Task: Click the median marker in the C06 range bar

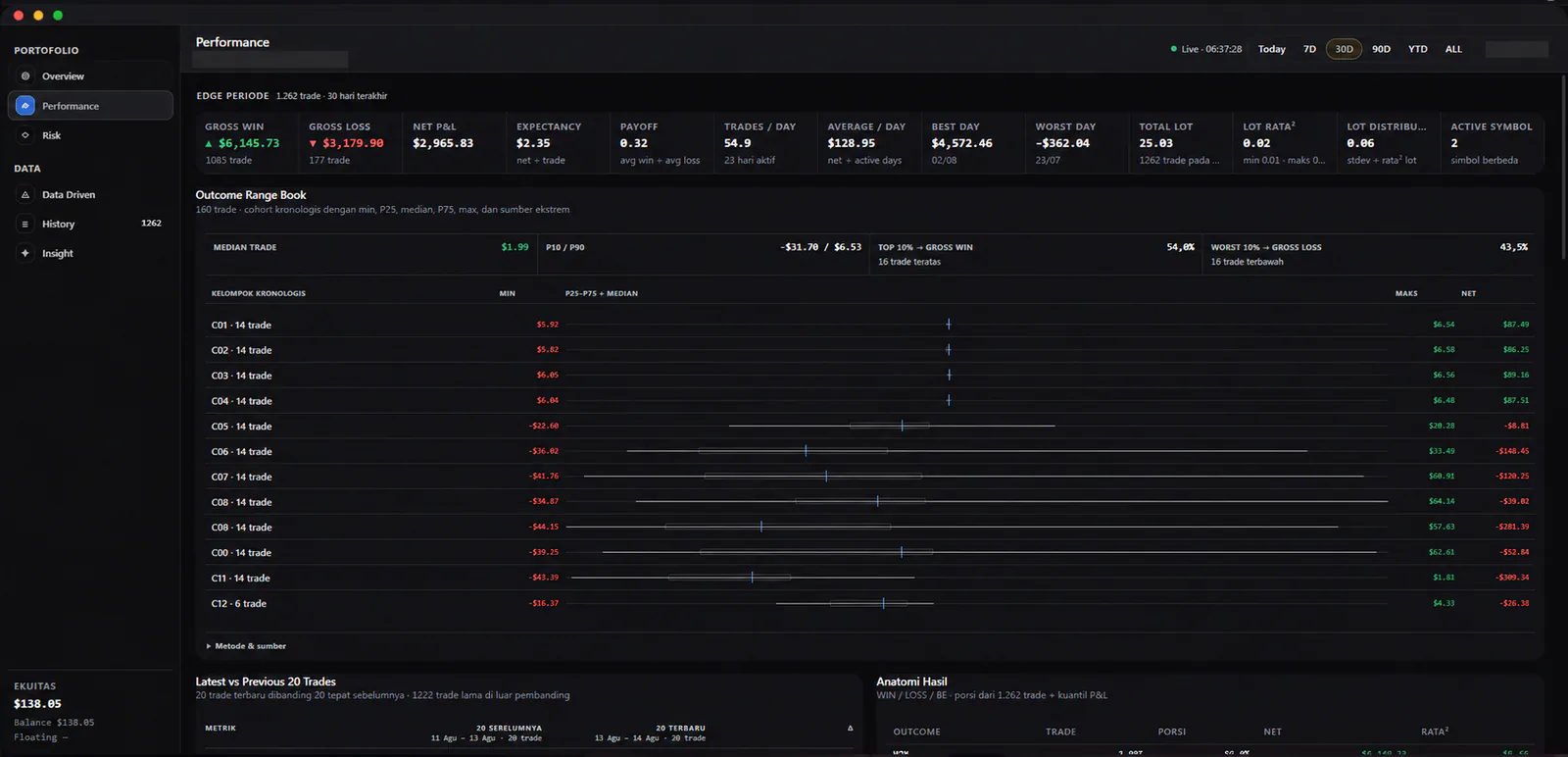Action: click(x=806, y=451)
